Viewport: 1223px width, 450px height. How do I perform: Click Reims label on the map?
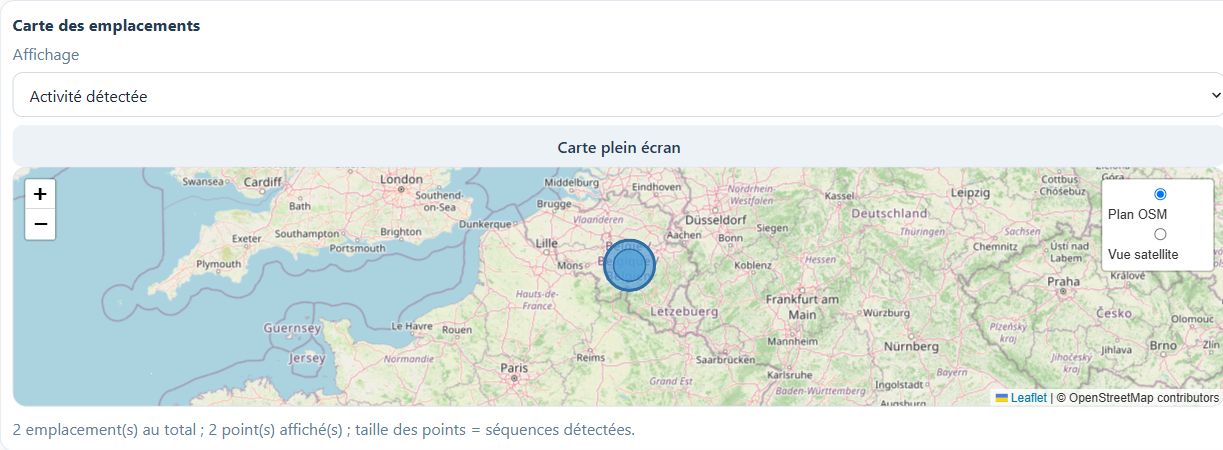(x=591, y=357)
